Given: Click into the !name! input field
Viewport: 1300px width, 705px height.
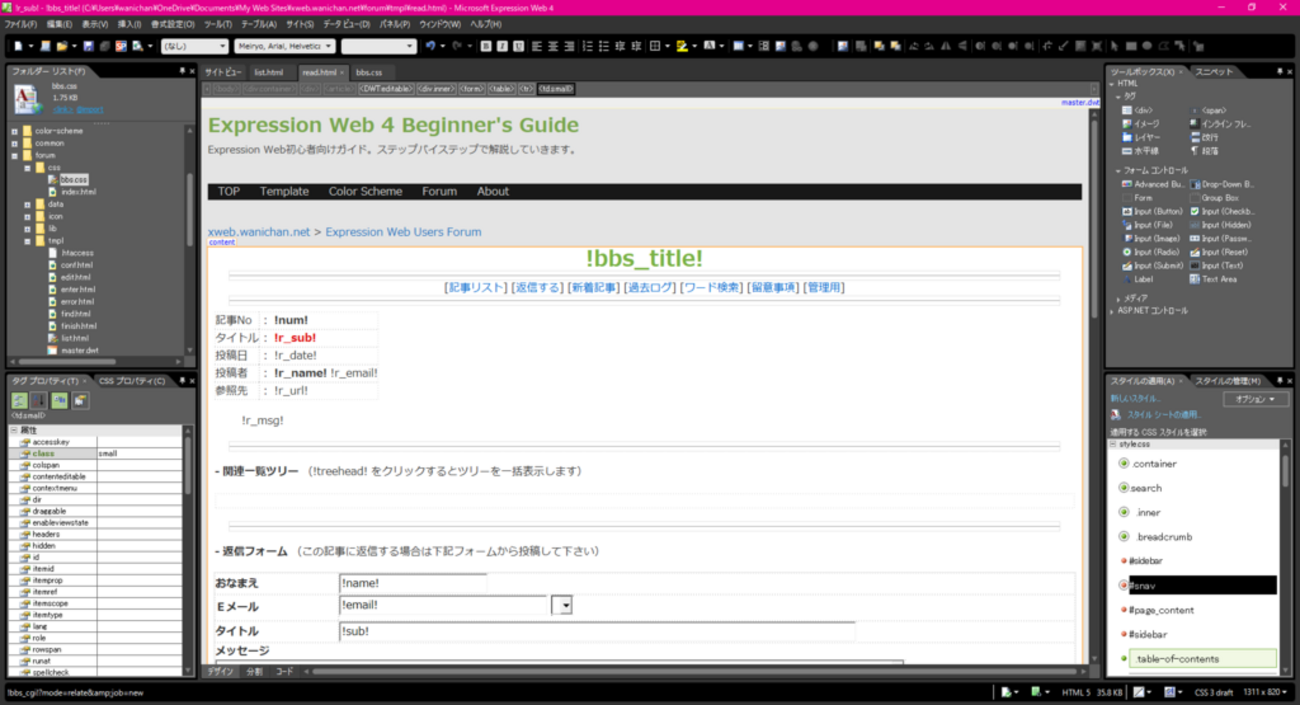Looking at the screenshot, I should tap(412, 583).
